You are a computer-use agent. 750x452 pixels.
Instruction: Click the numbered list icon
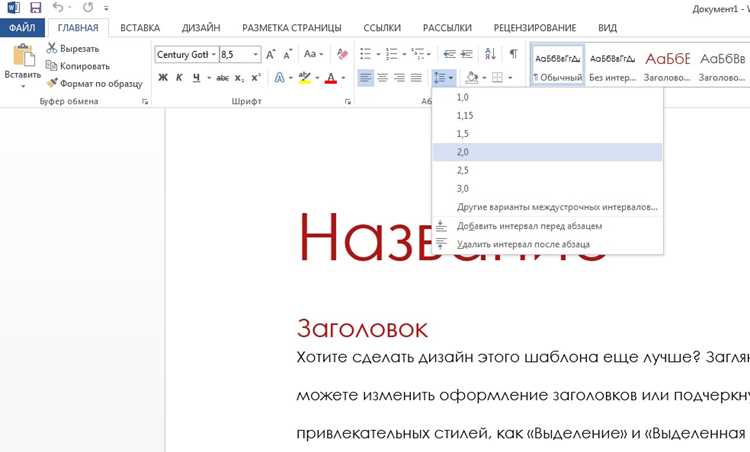click(391, 54)
